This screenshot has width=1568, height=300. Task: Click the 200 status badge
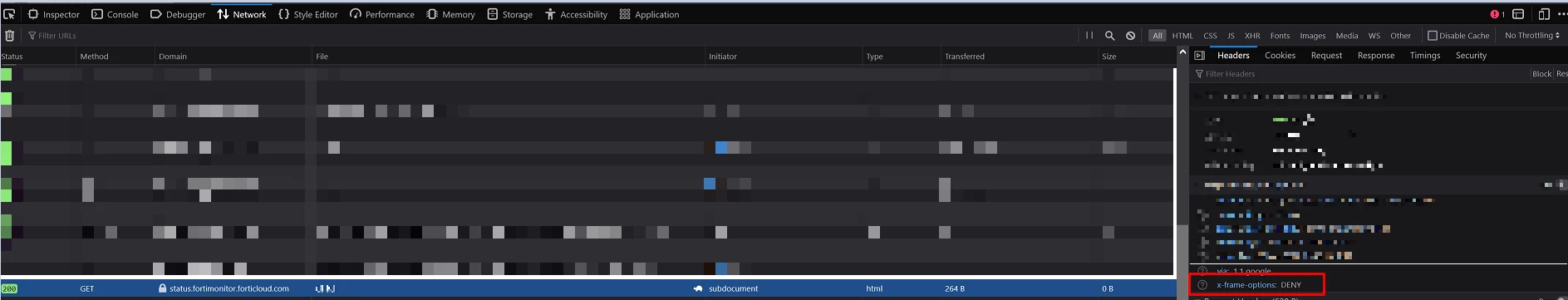(x=9, y=288)
